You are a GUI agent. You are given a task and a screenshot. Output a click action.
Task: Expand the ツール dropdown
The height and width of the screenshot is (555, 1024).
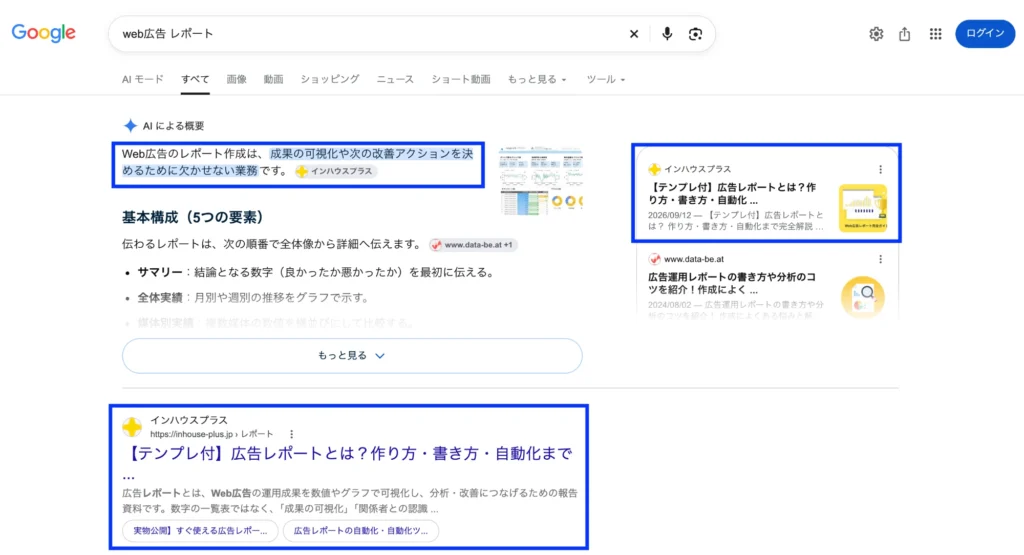coord(605,79)
